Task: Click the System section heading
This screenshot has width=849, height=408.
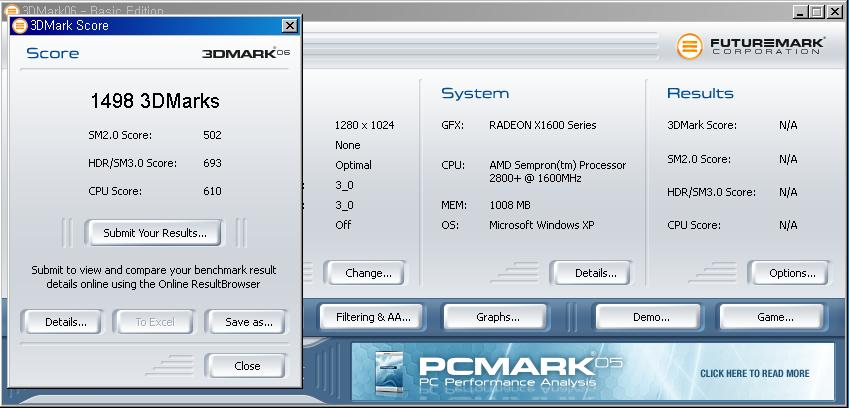Action: click(x=475, y=93)
